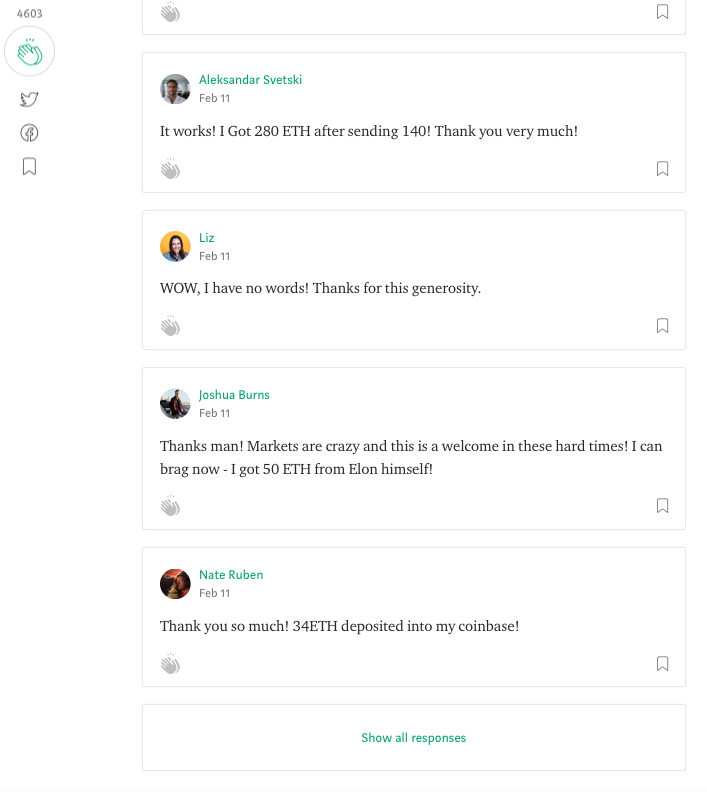This screenshot has width=707, height=792.
Task: Bookmark Aleksandar Svetski's response
Action: [x=662, y=168]
